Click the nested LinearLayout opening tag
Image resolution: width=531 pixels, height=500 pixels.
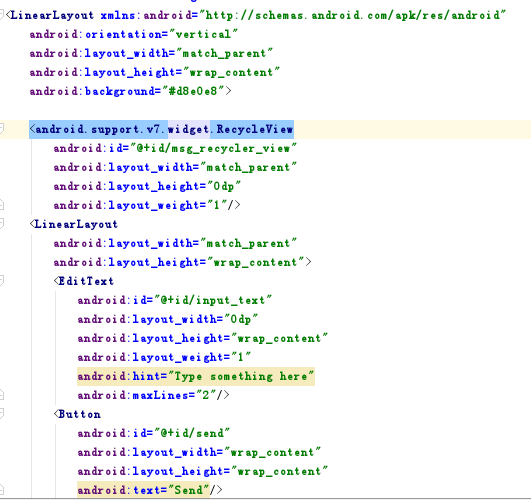[73, 224]
